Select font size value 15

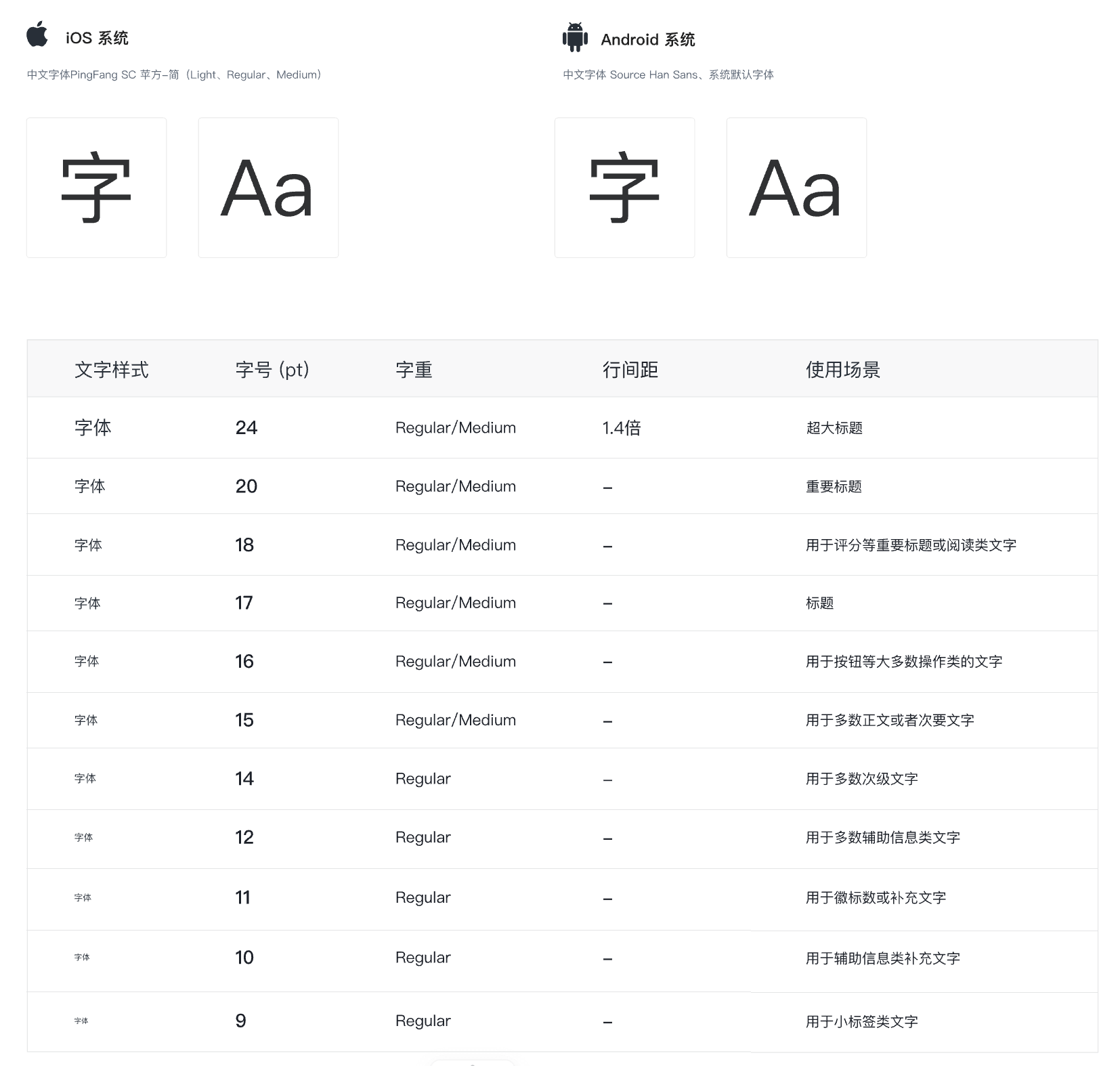(x=244, y=720)
